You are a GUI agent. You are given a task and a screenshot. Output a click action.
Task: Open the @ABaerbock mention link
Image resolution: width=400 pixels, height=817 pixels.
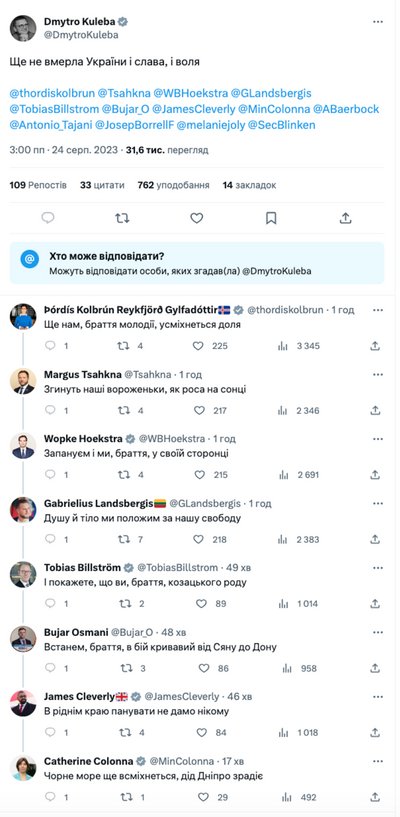346,109
